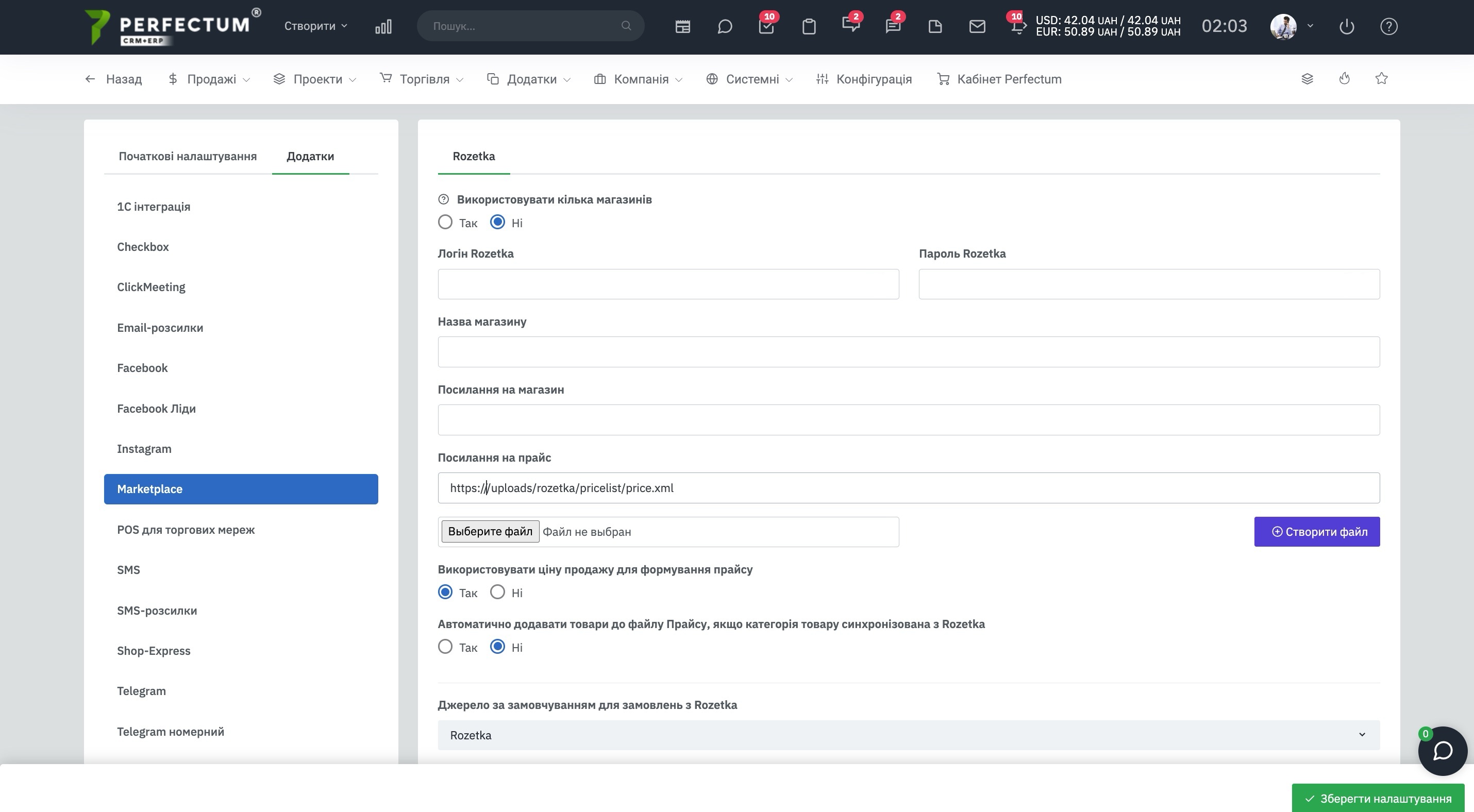Image resolution: width=1474 pixels, height=812 pixels.
Task: Switch to 'Початкові налаштування' tab
Action: tap(188, 156)
